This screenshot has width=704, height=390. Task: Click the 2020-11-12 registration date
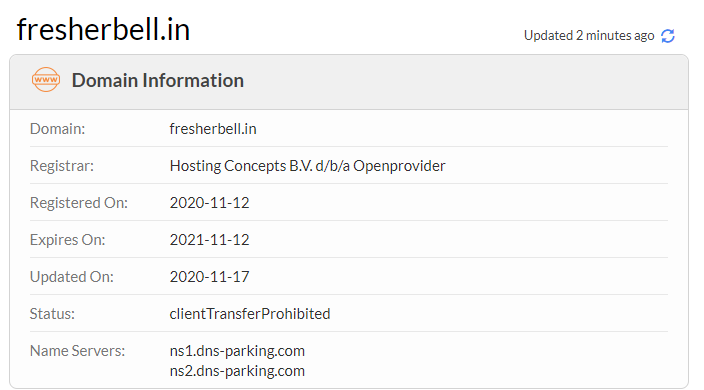click(209, 203)
